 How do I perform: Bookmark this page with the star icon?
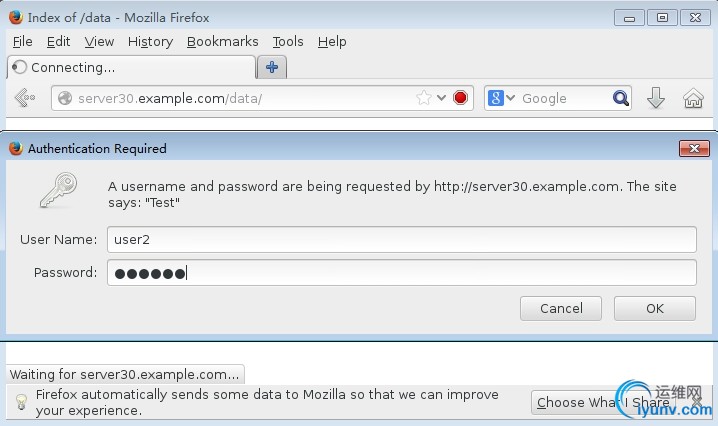424,98
